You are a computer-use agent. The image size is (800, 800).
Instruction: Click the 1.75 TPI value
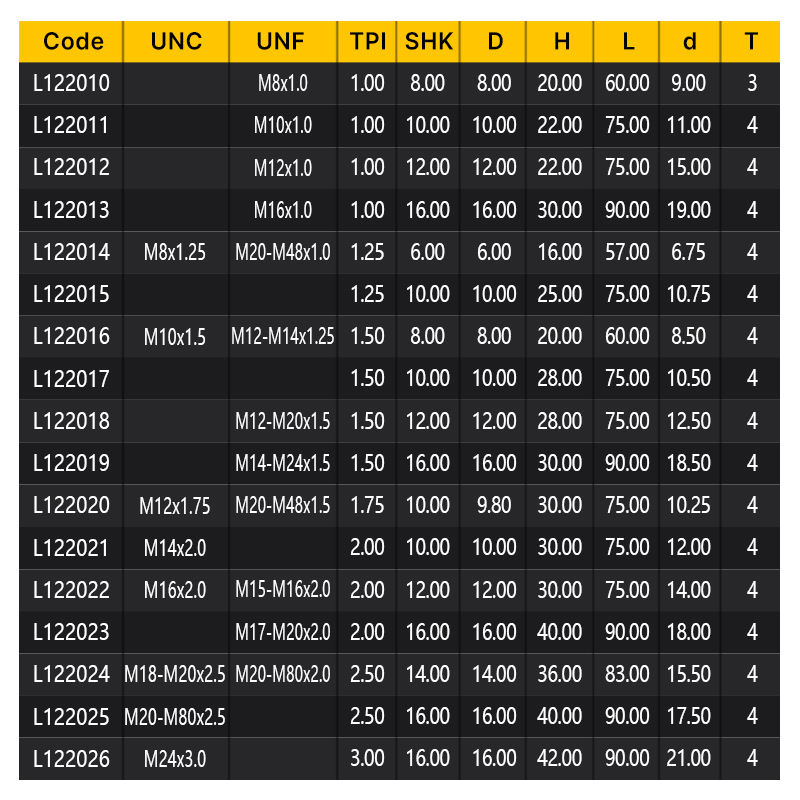coord(368,506)
